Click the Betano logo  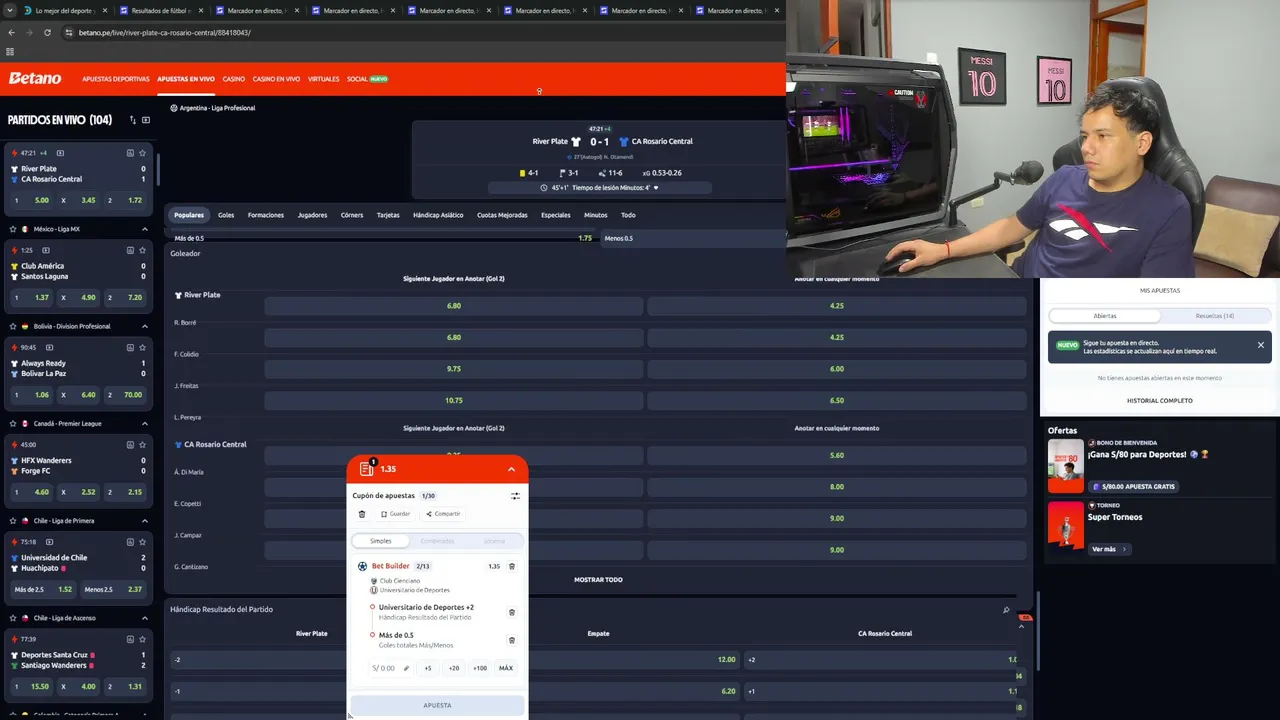(x=35, y=78)
